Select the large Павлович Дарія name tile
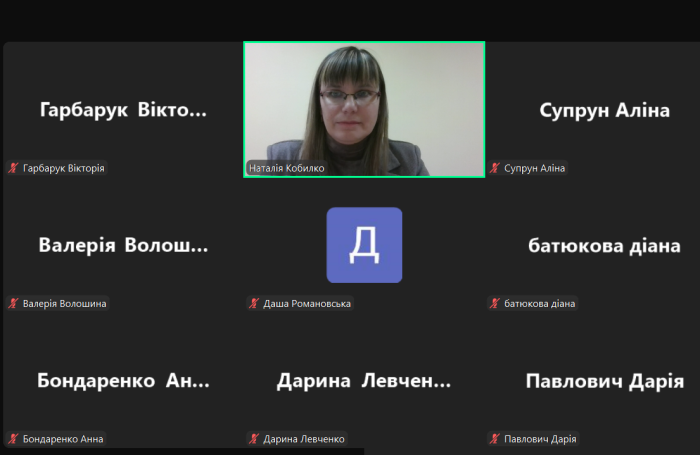This screenshot has width=700, height=455. (x=604, y=381)
